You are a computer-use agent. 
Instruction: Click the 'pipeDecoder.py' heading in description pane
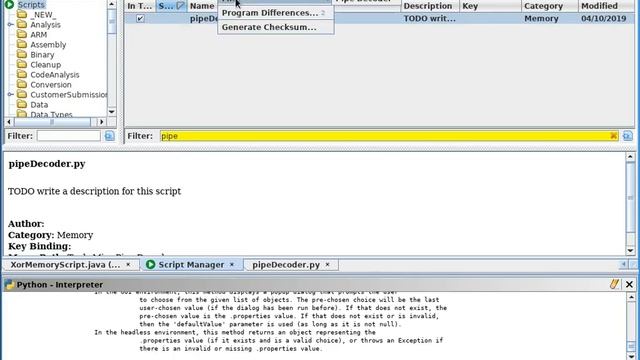pos(47,164)
